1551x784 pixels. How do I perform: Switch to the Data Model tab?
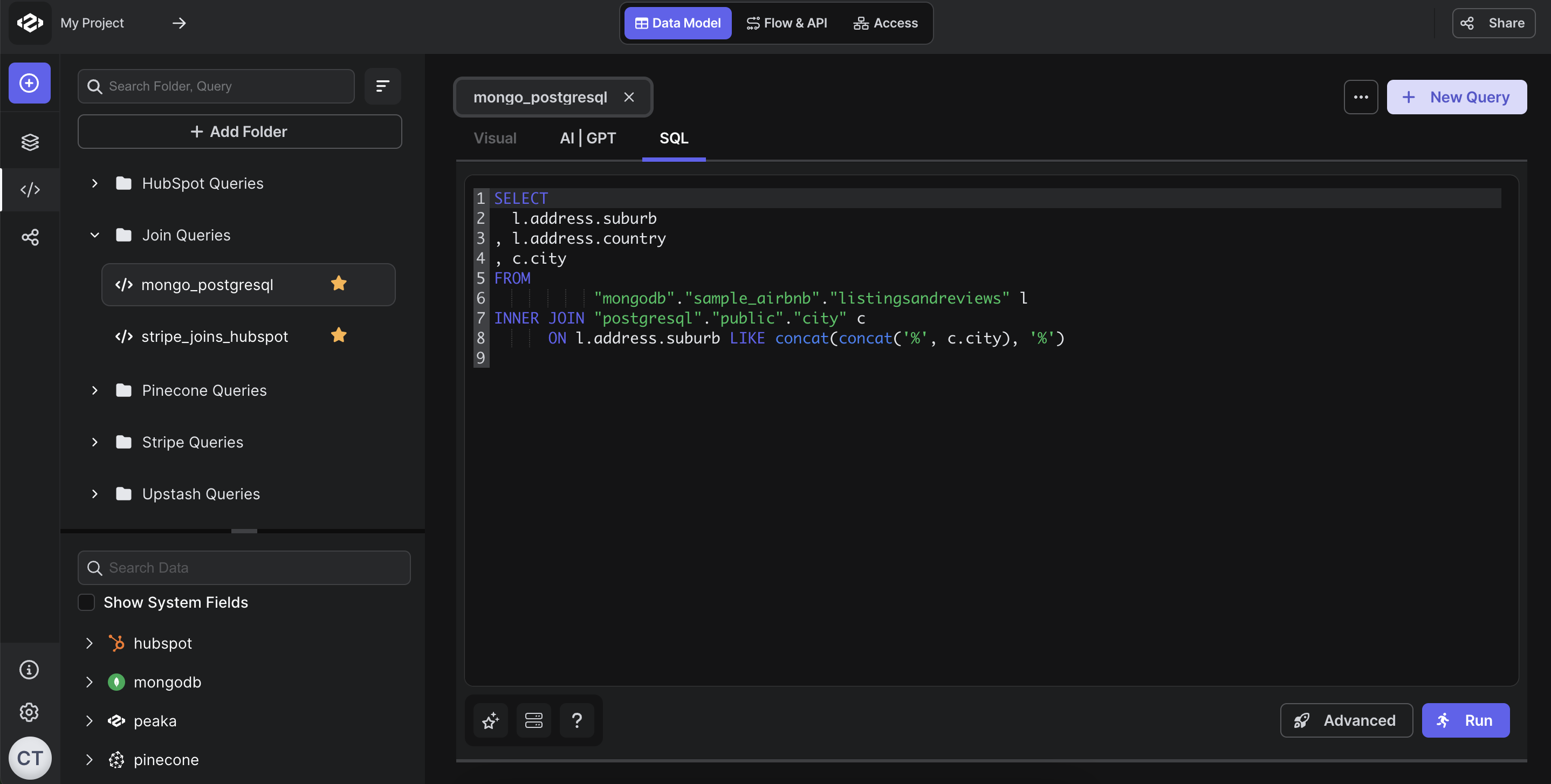click(677, 23)
